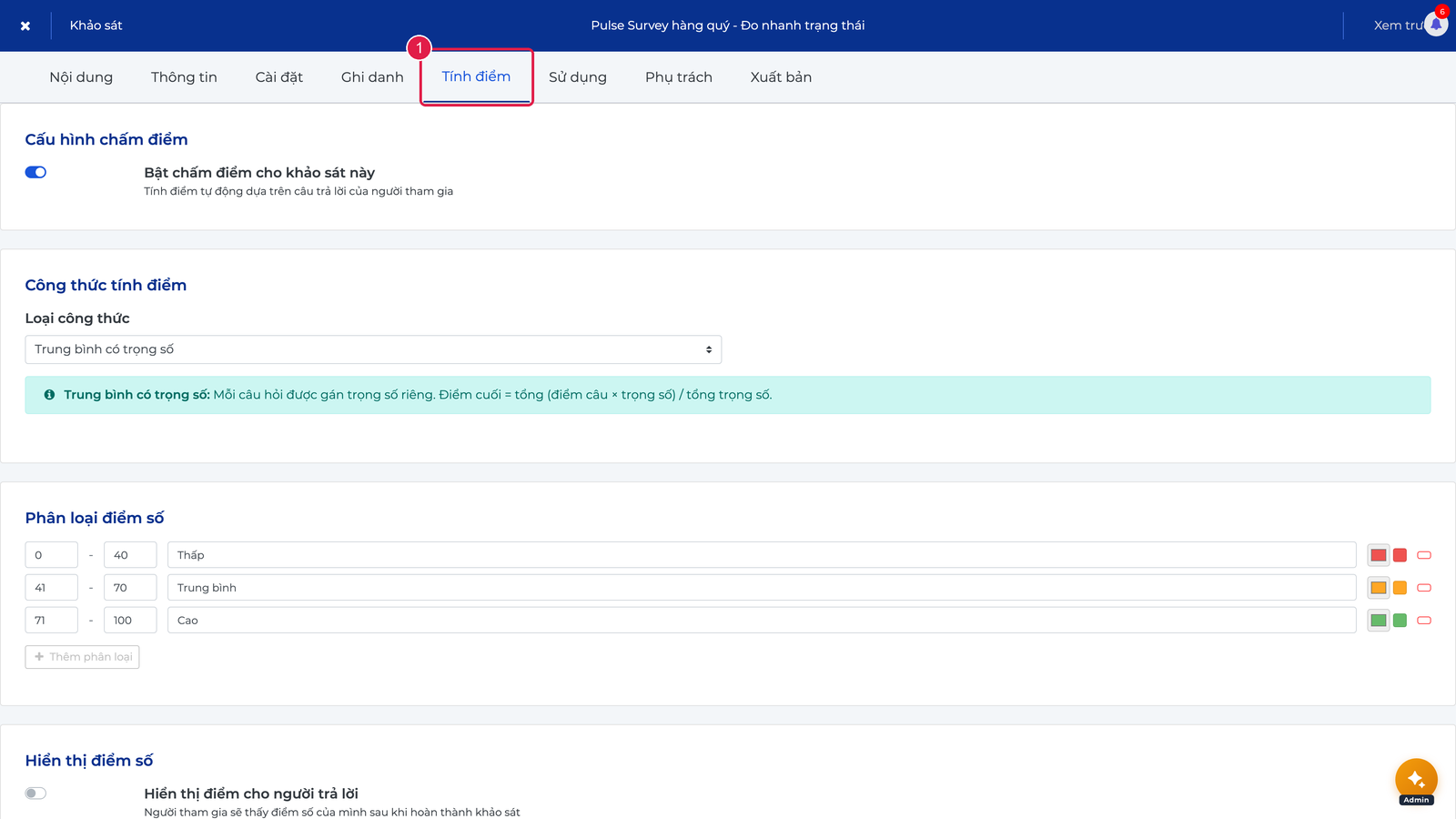Image resolution: width=1456 pixels, height=819 pixels.
Task: Remove the Thấp score classification row
Action: pos(1424,555)
